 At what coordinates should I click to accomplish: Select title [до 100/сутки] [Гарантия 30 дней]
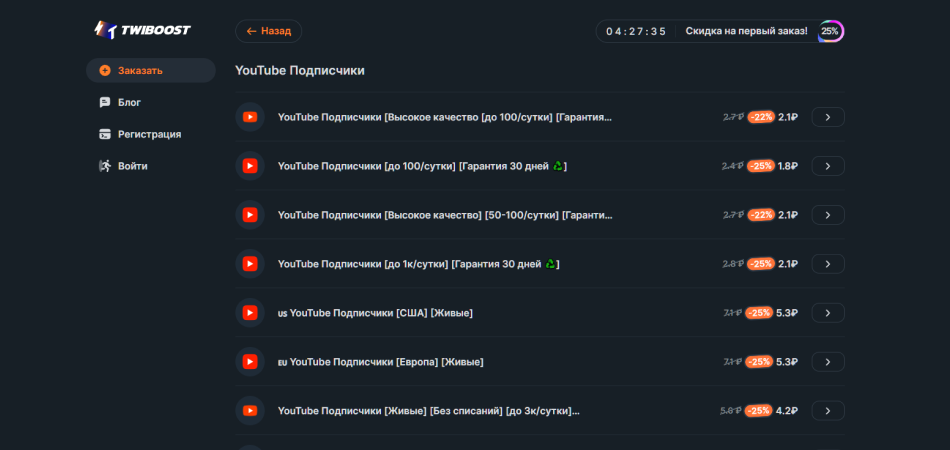pyautogui.click(x=422, y=166)
